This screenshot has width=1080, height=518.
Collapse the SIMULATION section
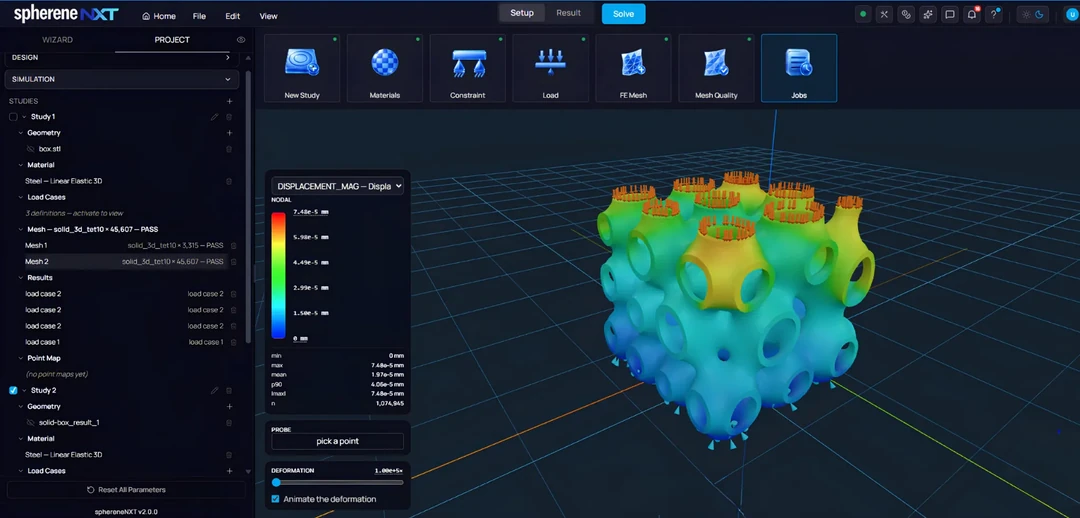[122, 79]
